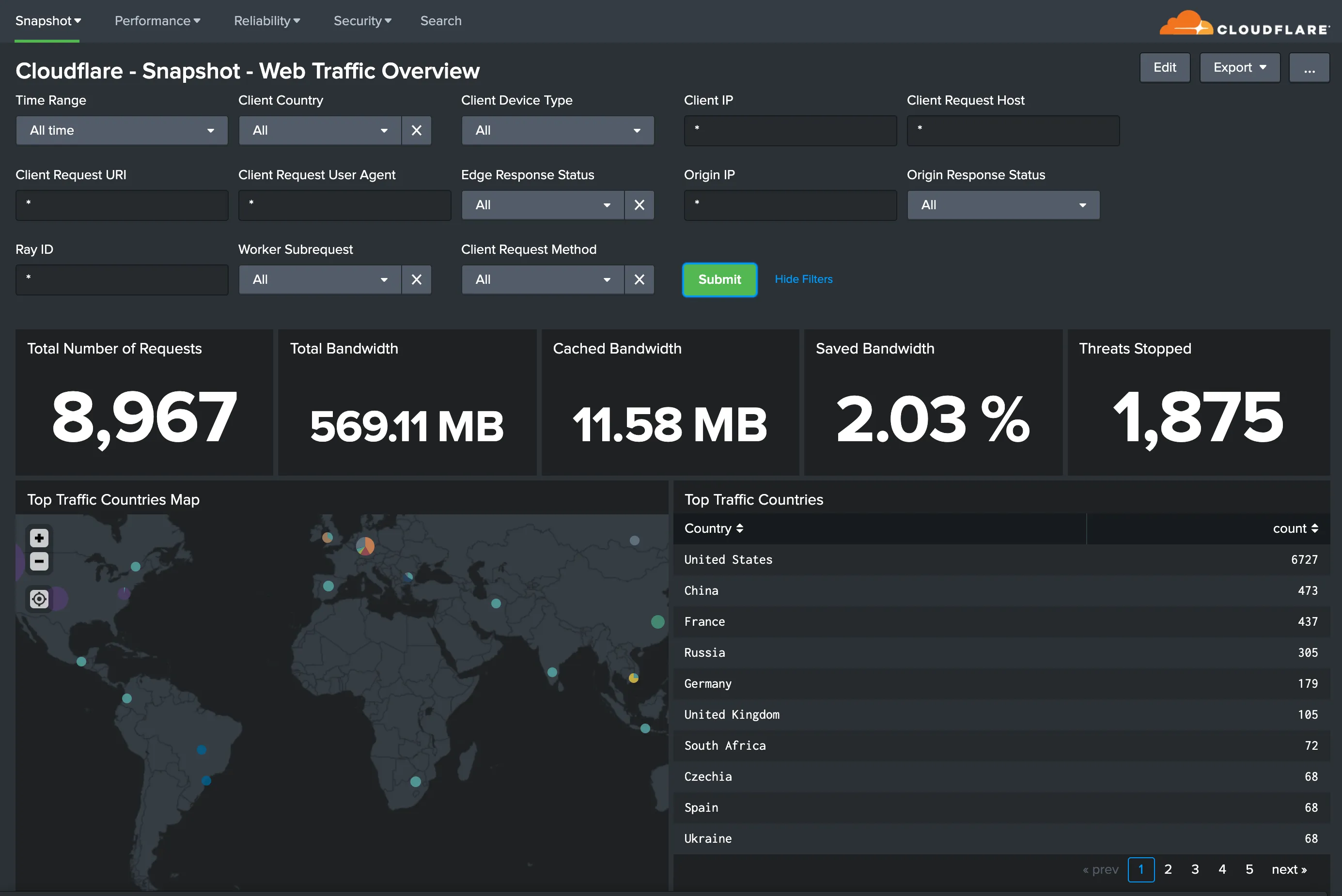This screenshot has height=896, width=1342.
Task: Clear the Client Country filter
Action: click(416, 130)
